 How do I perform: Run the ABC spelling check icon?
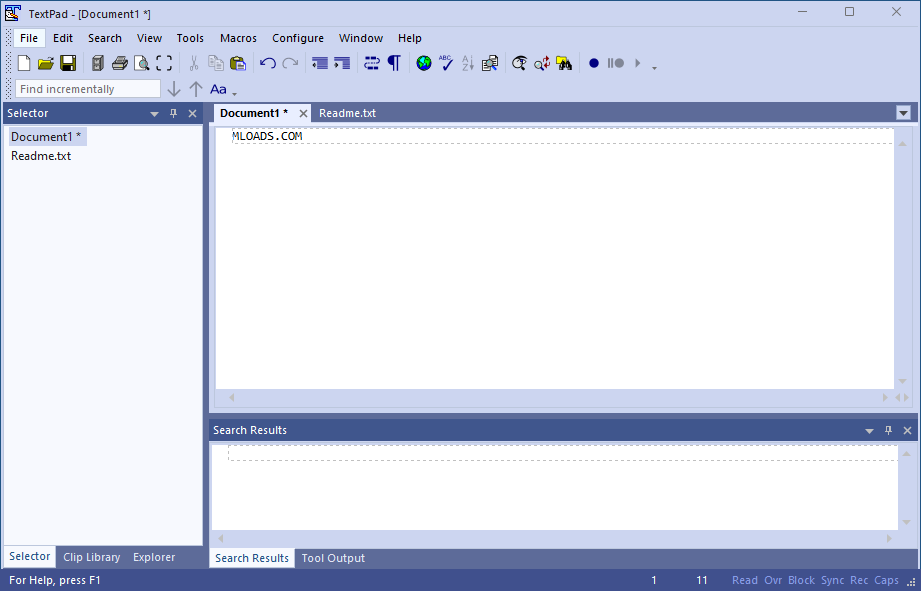click(x=446, y=63)
